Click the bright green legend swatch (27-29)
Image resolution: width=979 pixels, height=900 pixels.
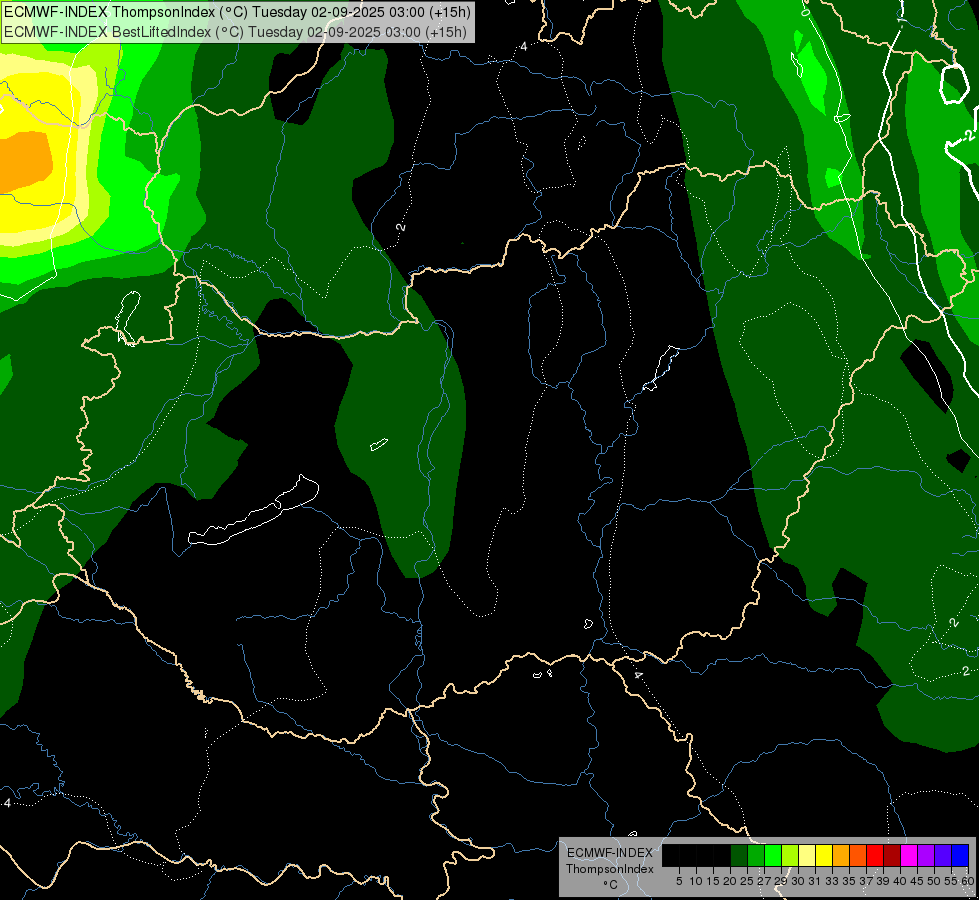coord(773,855)
